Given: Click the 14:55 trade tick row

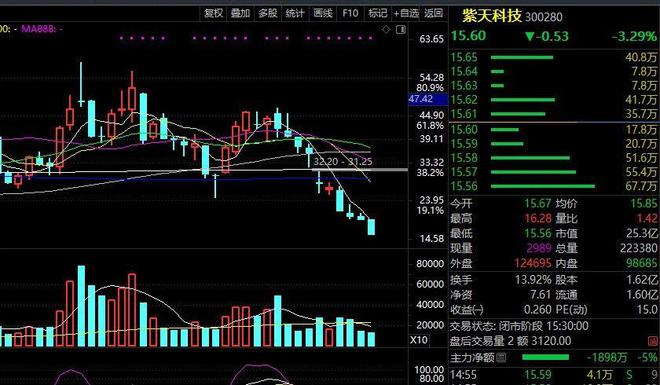Looking at the screenshot, I should pos(554,374).
